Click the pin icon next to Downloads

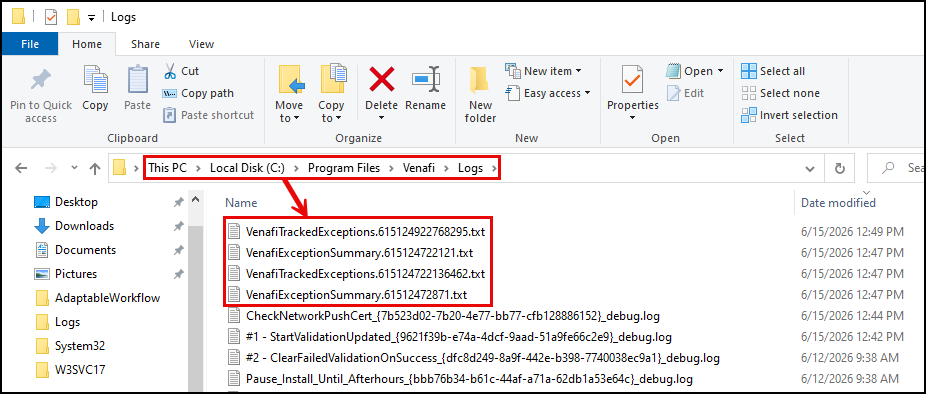[178, 226]
